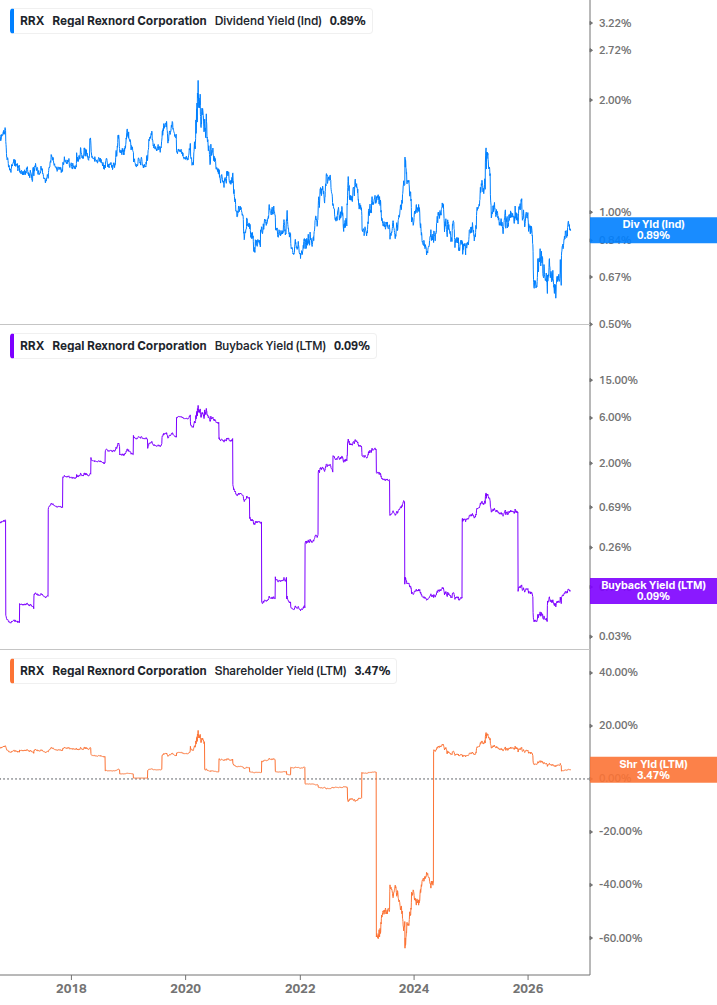717x1005 pixels.
Task: Click the 2026 label on the time axis
Action: point(528,988)
